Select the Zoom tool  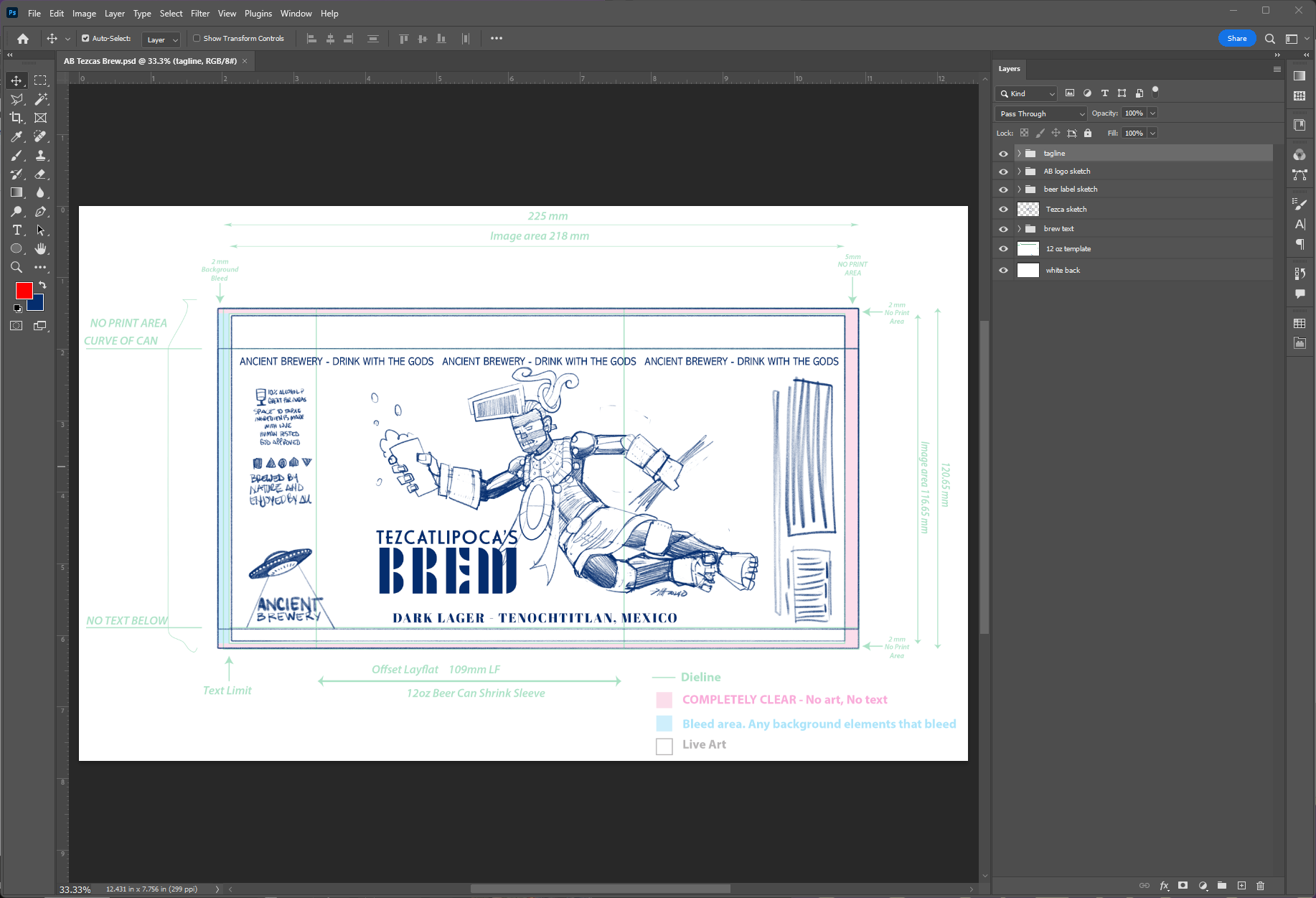coord(17,267)
